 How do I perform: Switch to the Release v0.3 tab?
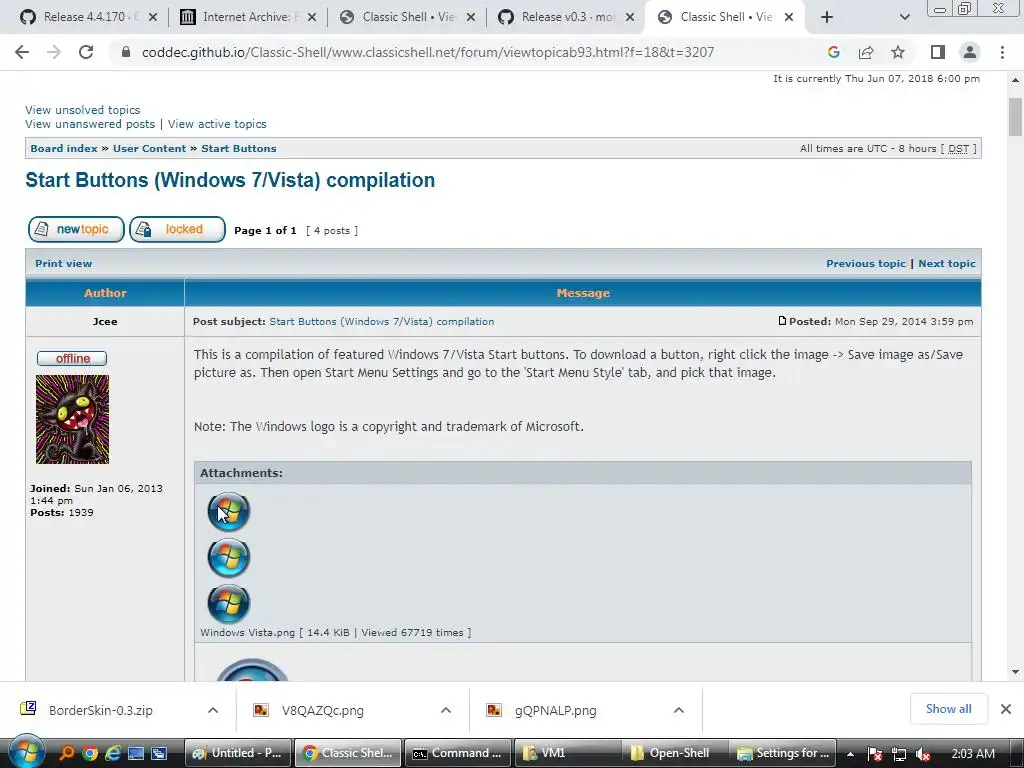(568, 17)
